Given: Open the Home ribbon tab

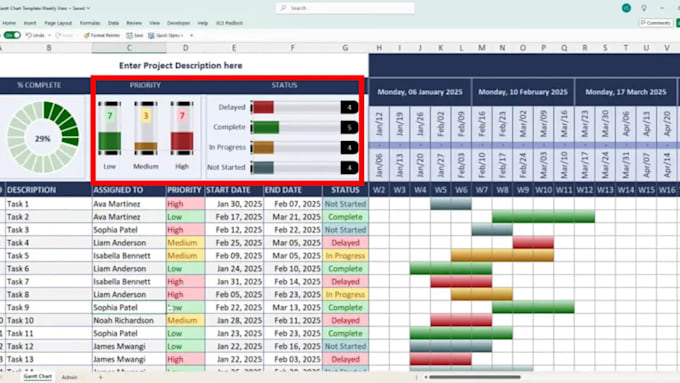Looking at the screenshot, I should [x=9, y=23].
